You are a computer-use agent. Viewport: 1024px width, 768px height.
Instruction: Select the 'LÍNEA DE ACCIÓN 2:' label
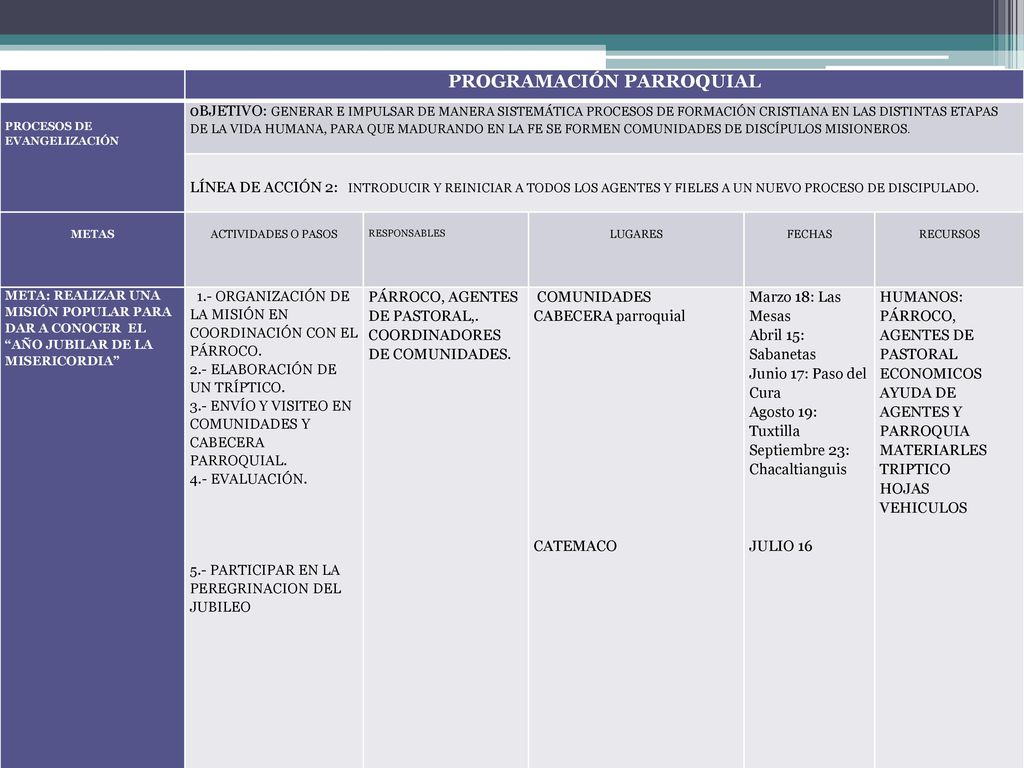(264, 187)
